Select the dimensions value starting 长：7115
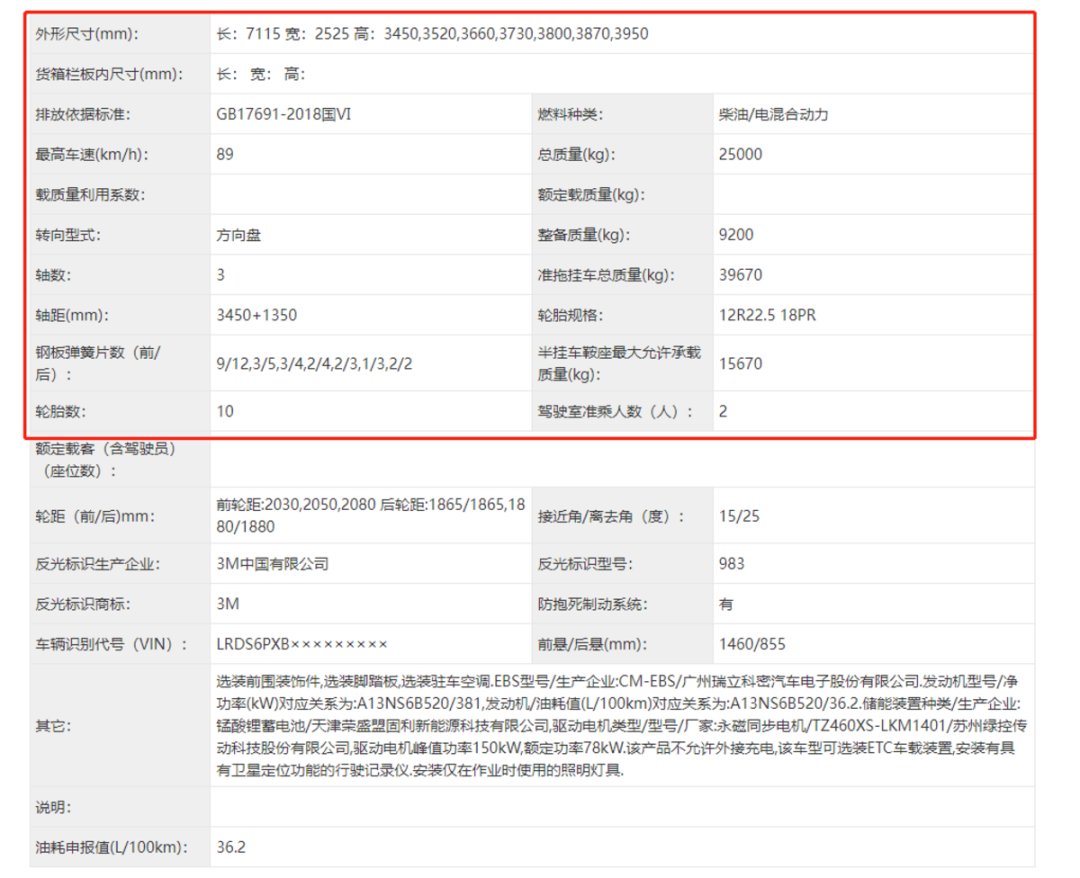 tap(432, 34)
